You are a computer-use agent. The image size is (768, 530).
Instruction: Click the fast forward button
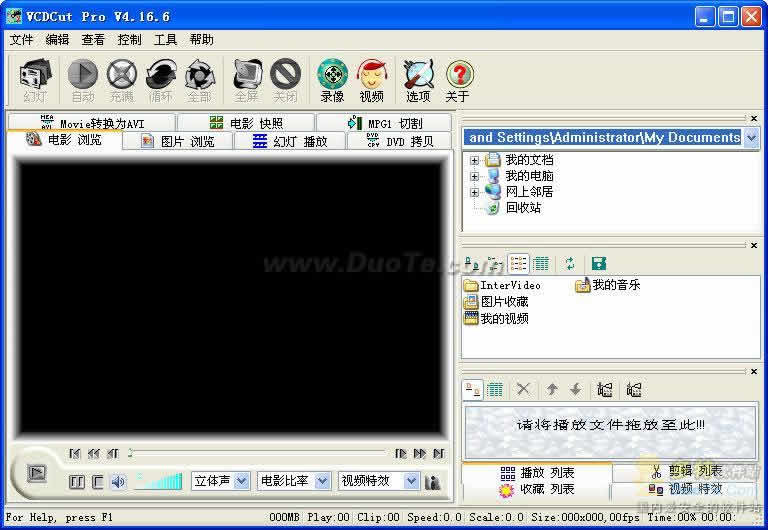pos(420,454)
